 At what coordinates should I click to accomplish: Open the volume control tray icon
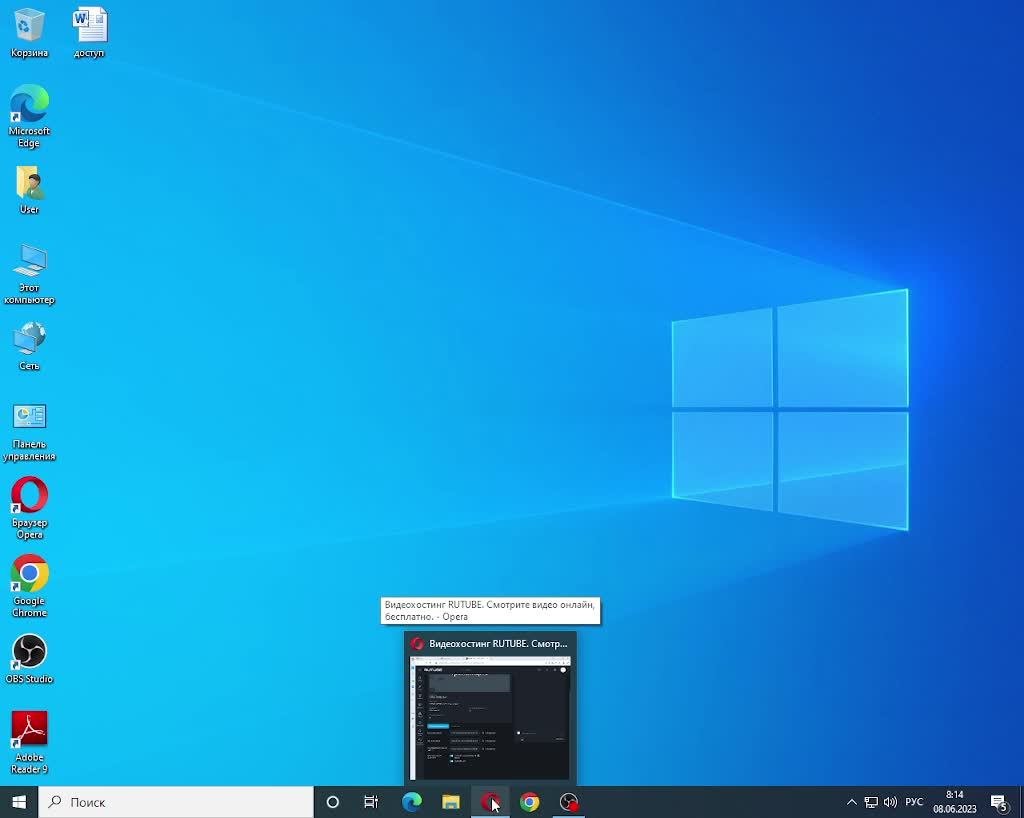coord(890,802)
